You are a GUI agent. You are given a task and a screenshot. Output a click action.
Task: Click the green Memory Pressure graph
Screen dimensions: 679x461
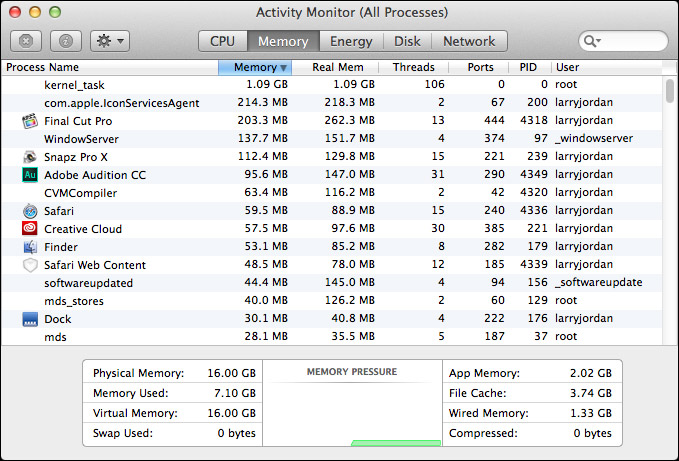pos(396,443)
